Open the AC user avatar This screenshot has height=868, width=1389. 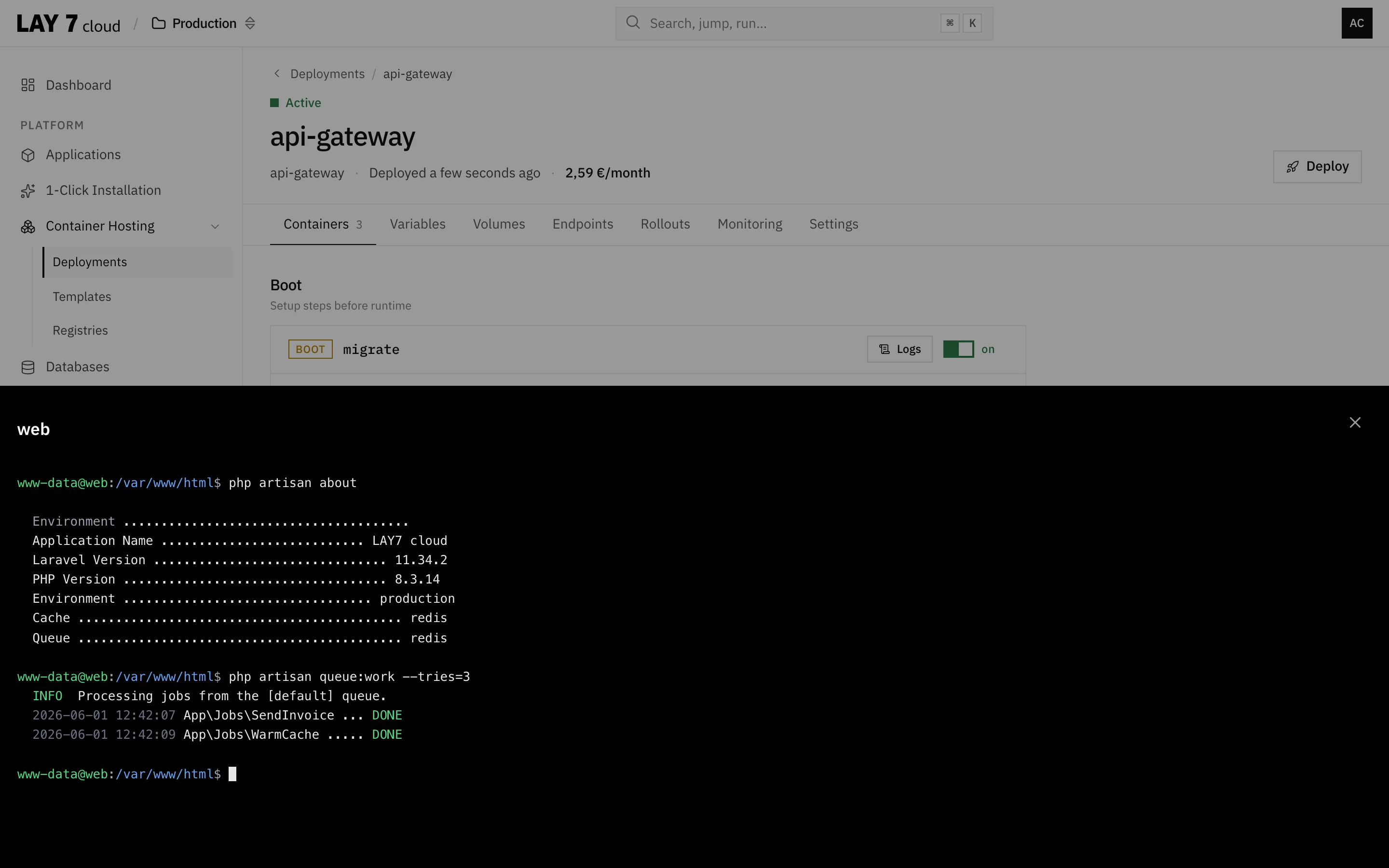pyautogui.click(x=1356, y=23)
